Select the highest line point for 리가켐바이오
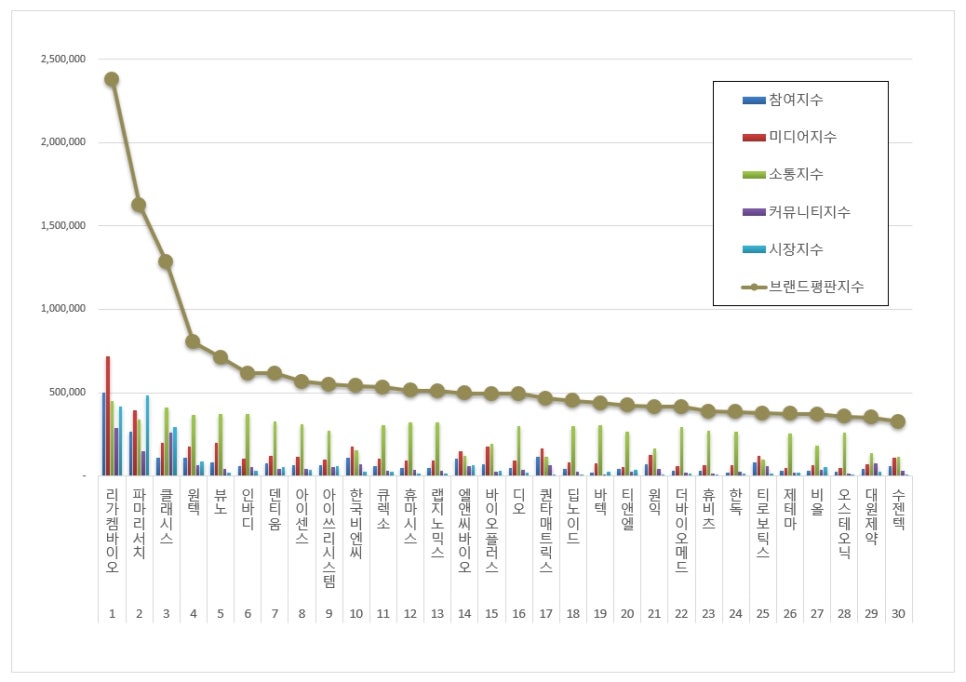The image size is (966, 682). pyautogui.click(x=111, y=79)
